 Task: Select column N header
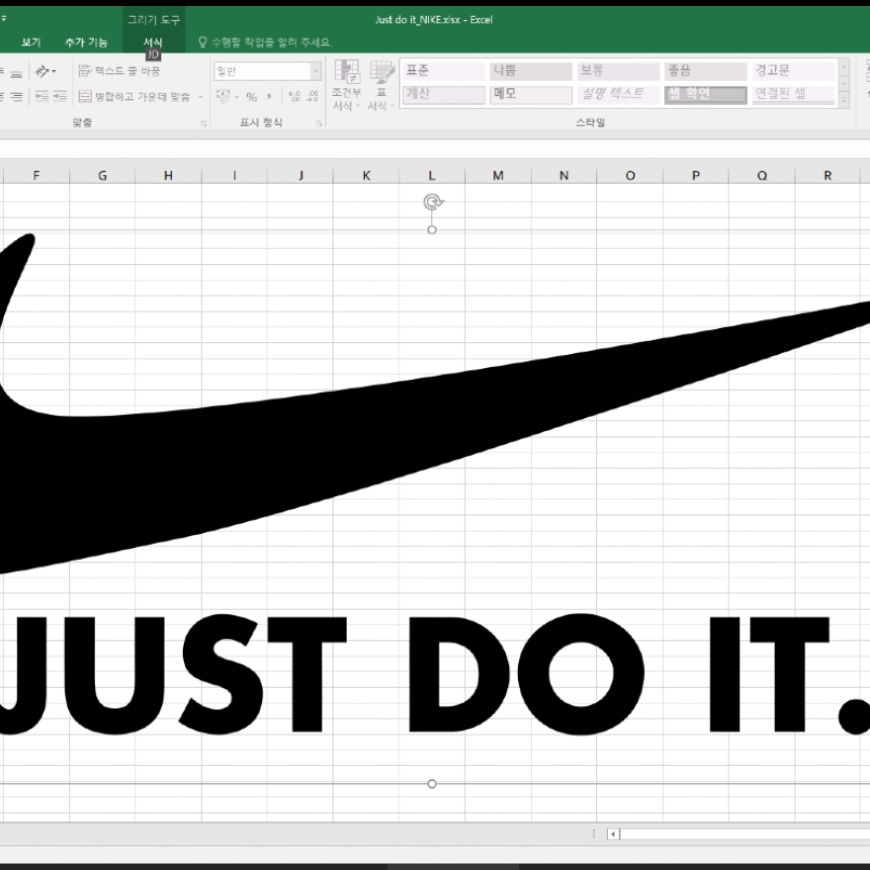[x=564, y=175]
